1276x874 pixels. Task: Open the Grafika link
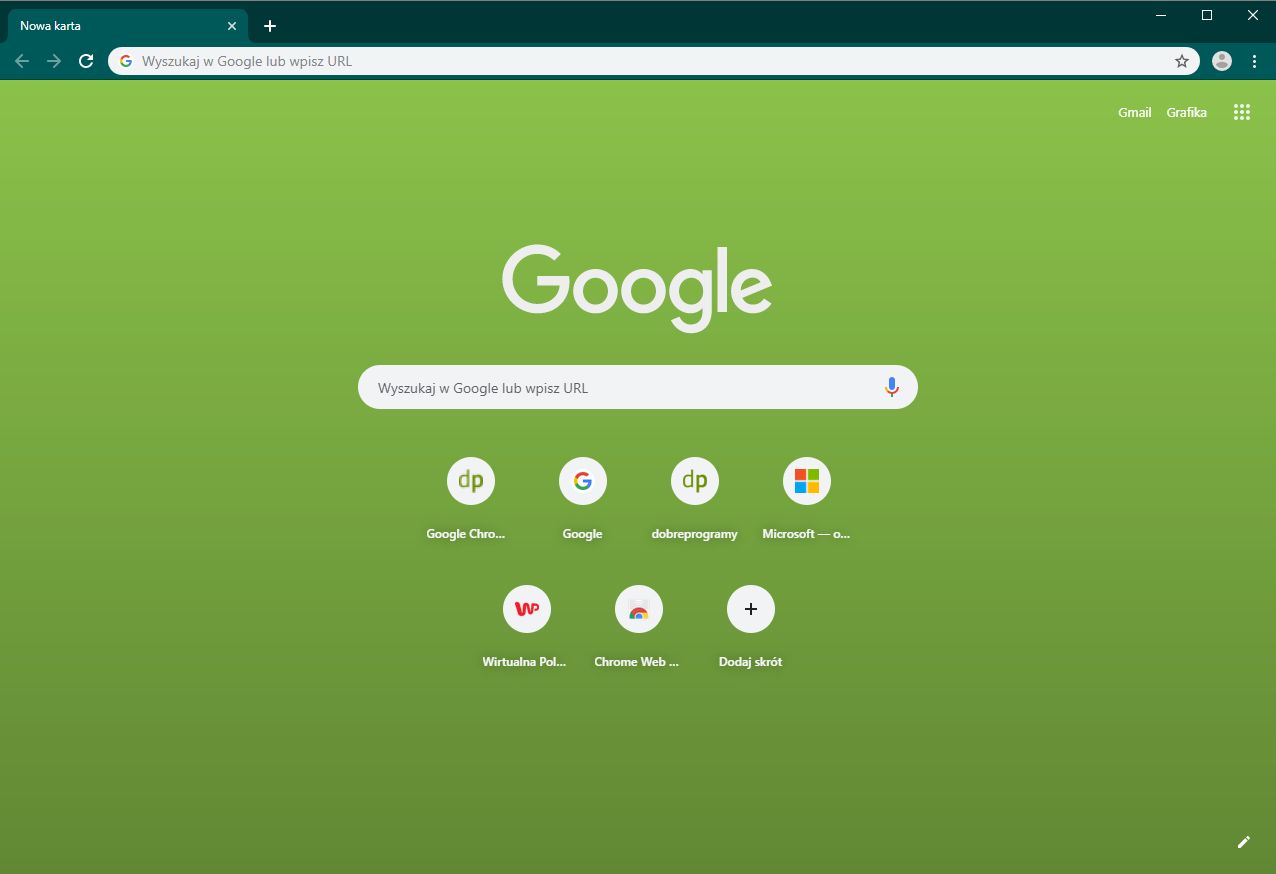pyautogui.click(x=1186, y=112)
